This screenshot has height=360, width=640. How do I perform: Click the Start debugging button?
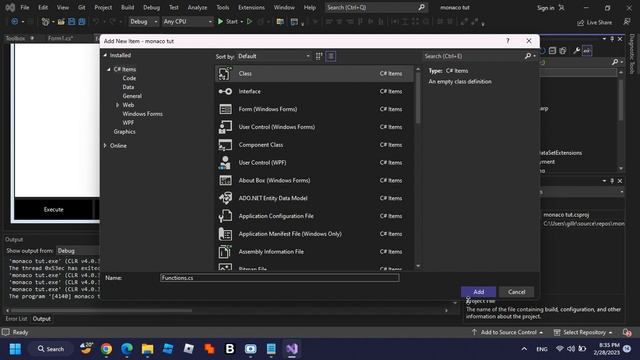click(x=227, y=22)
